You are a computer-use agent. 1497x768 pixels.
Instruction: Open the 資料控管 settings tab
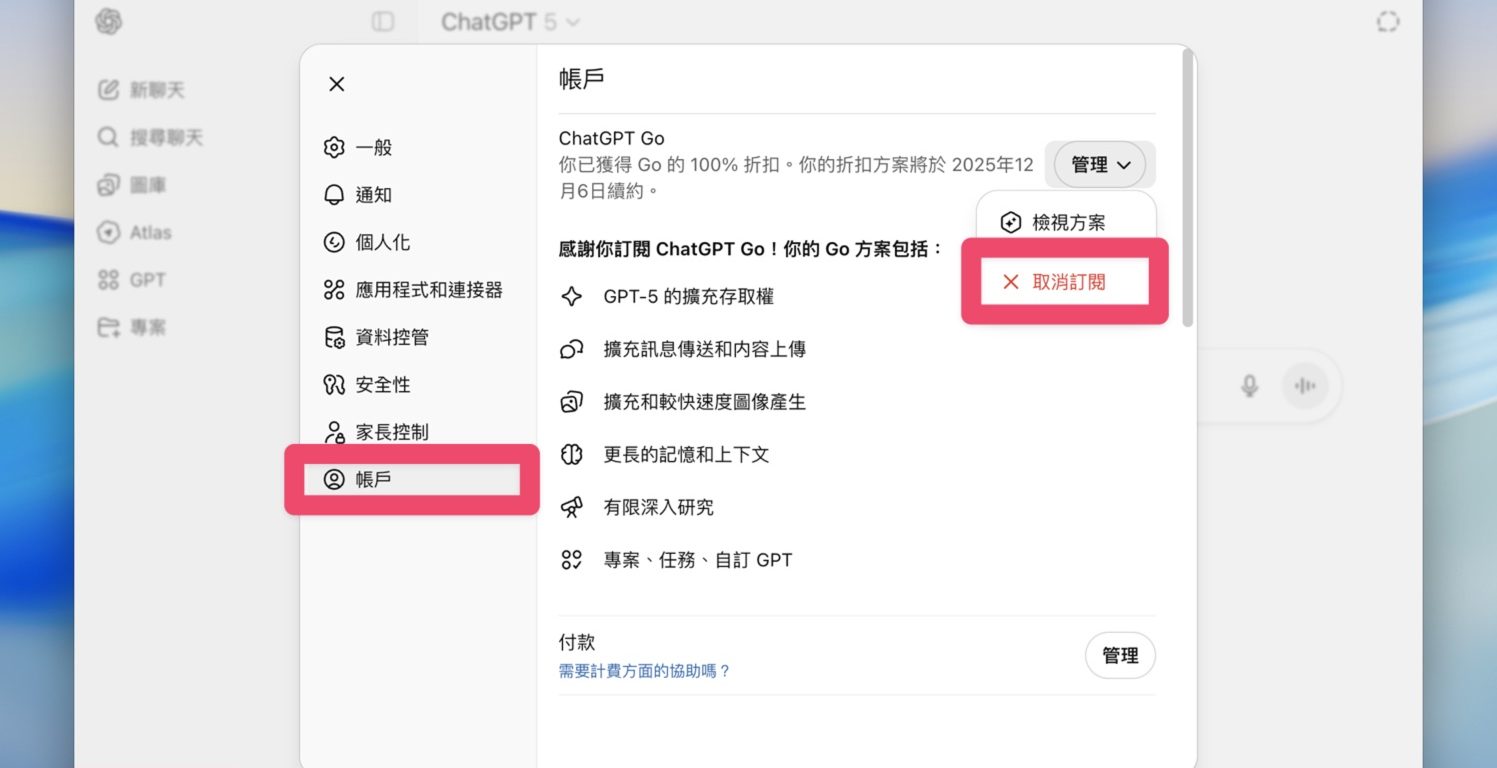tap(391, 338)
